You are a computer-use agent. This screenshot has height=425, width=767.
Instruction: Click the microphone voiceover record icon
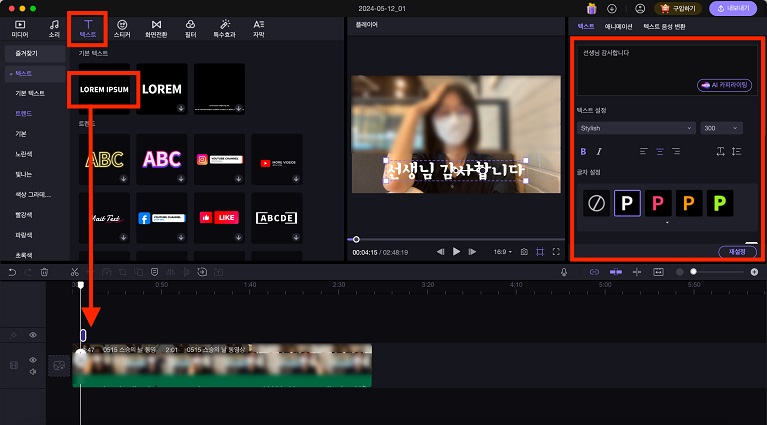(x=565, y=272)
